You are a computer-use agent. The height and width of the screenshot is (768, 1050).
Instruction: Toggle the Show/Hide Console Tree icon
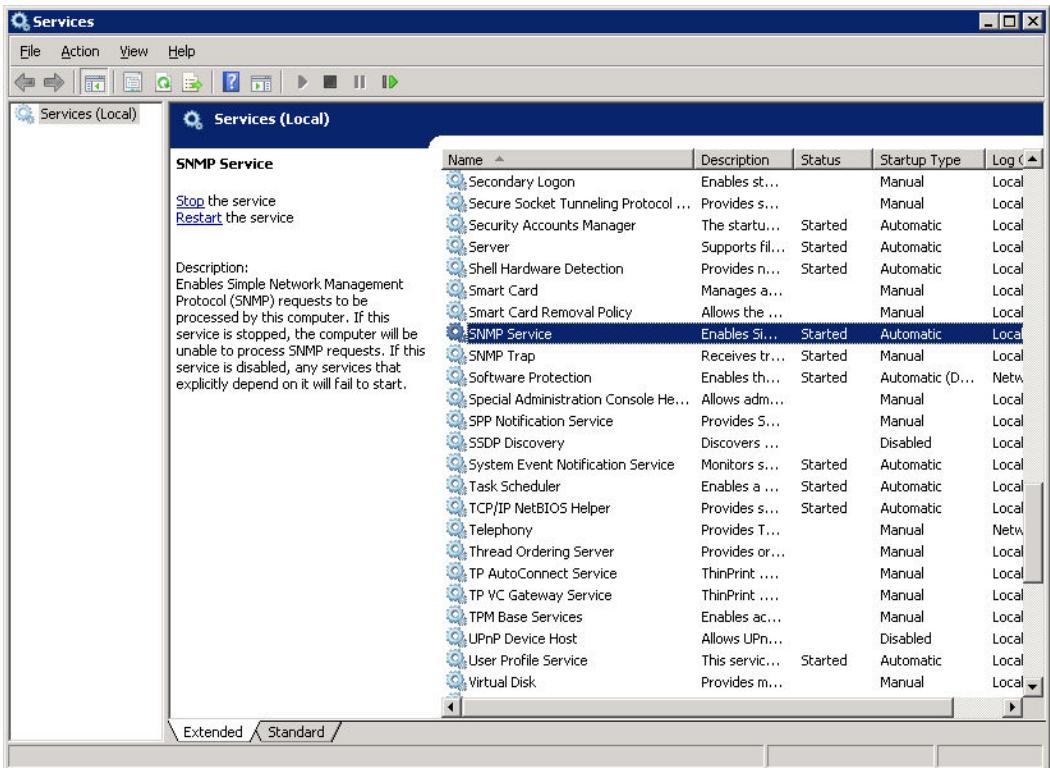tap(94, 83)
